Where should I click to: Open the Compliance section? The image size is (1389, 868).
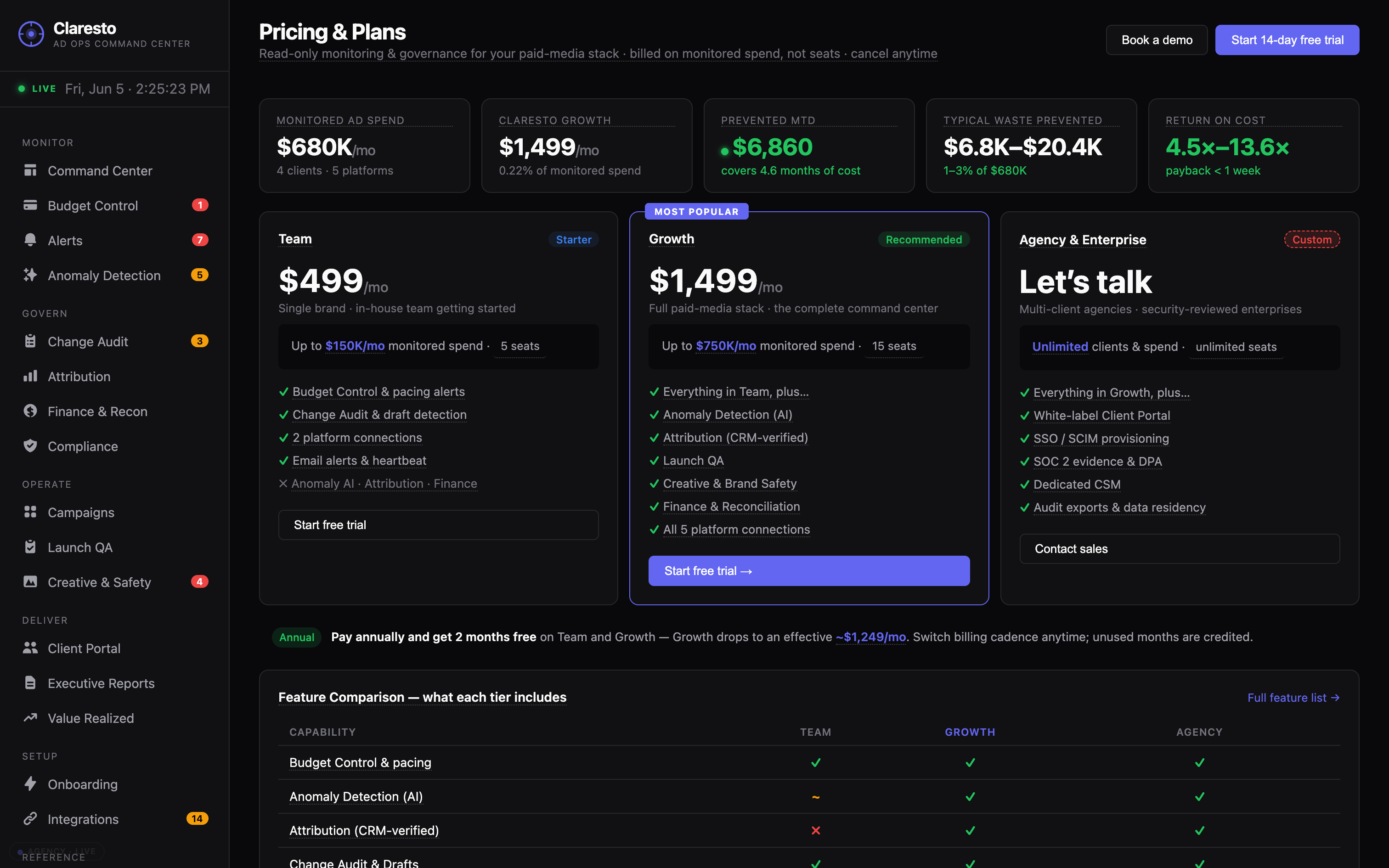click(115, 446)
